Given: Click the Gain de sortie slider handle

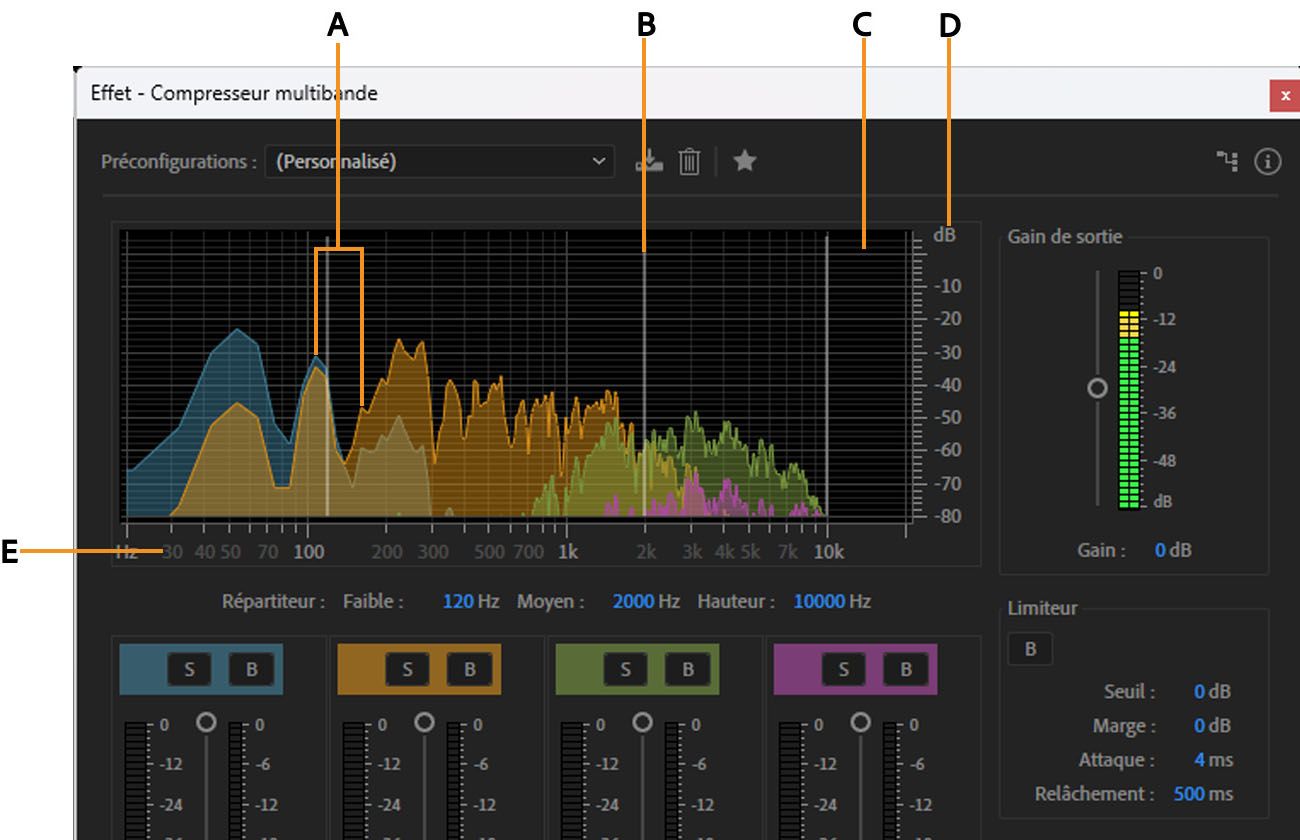Looking at the screenshot, I should pos(1098,387).
